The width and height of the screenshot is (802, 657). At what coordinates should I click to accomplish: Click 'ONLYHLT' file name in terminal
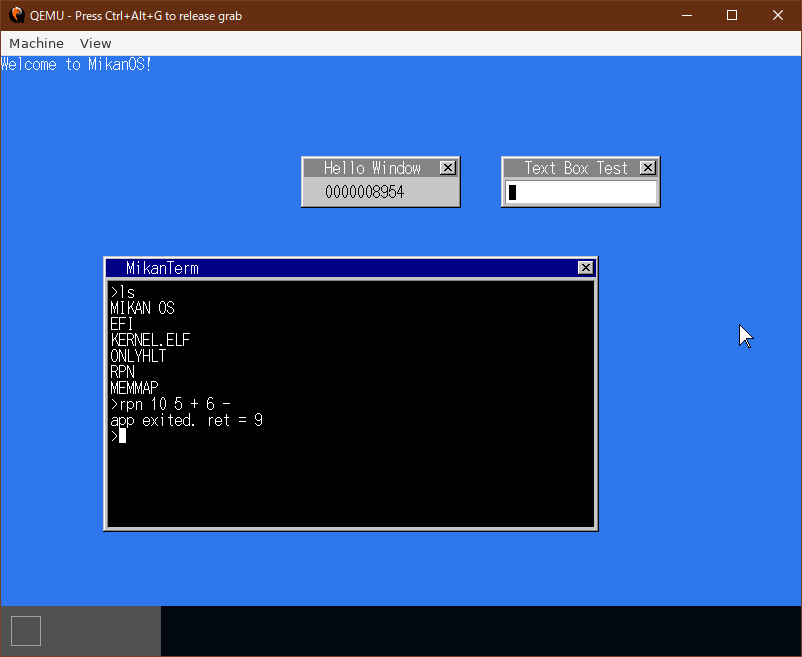pos(138,356)
